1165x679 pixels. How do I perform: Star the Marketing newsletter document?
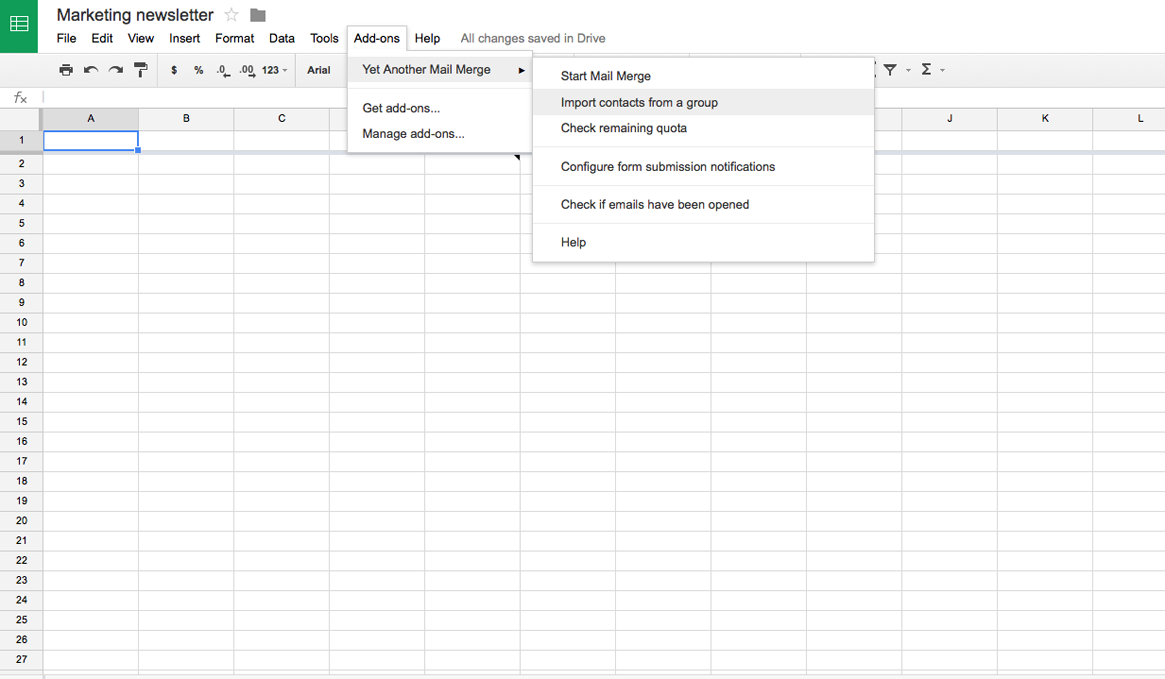tap(232, 15)
